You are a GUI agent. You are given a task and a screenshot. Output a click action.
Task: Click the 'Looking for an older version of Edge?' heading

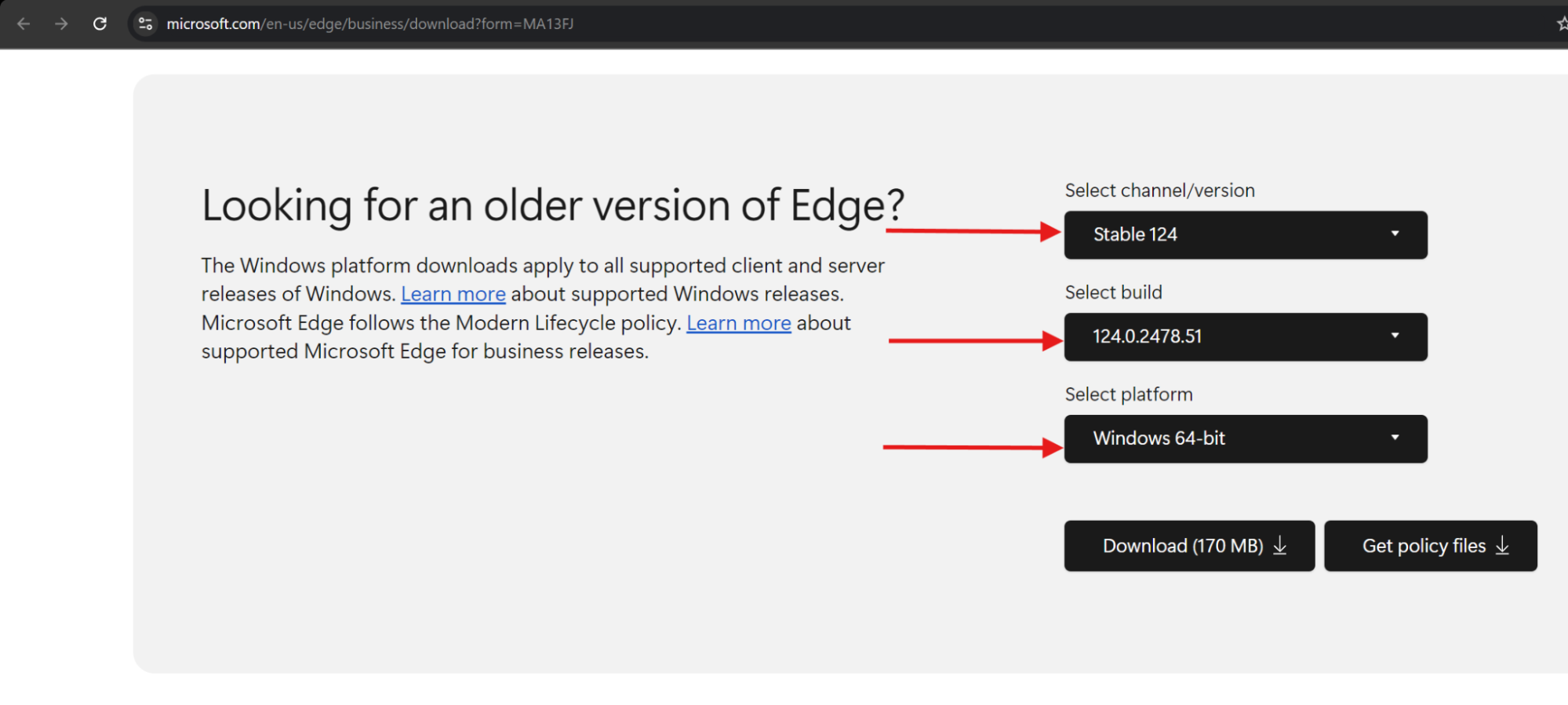click(553, 206)
